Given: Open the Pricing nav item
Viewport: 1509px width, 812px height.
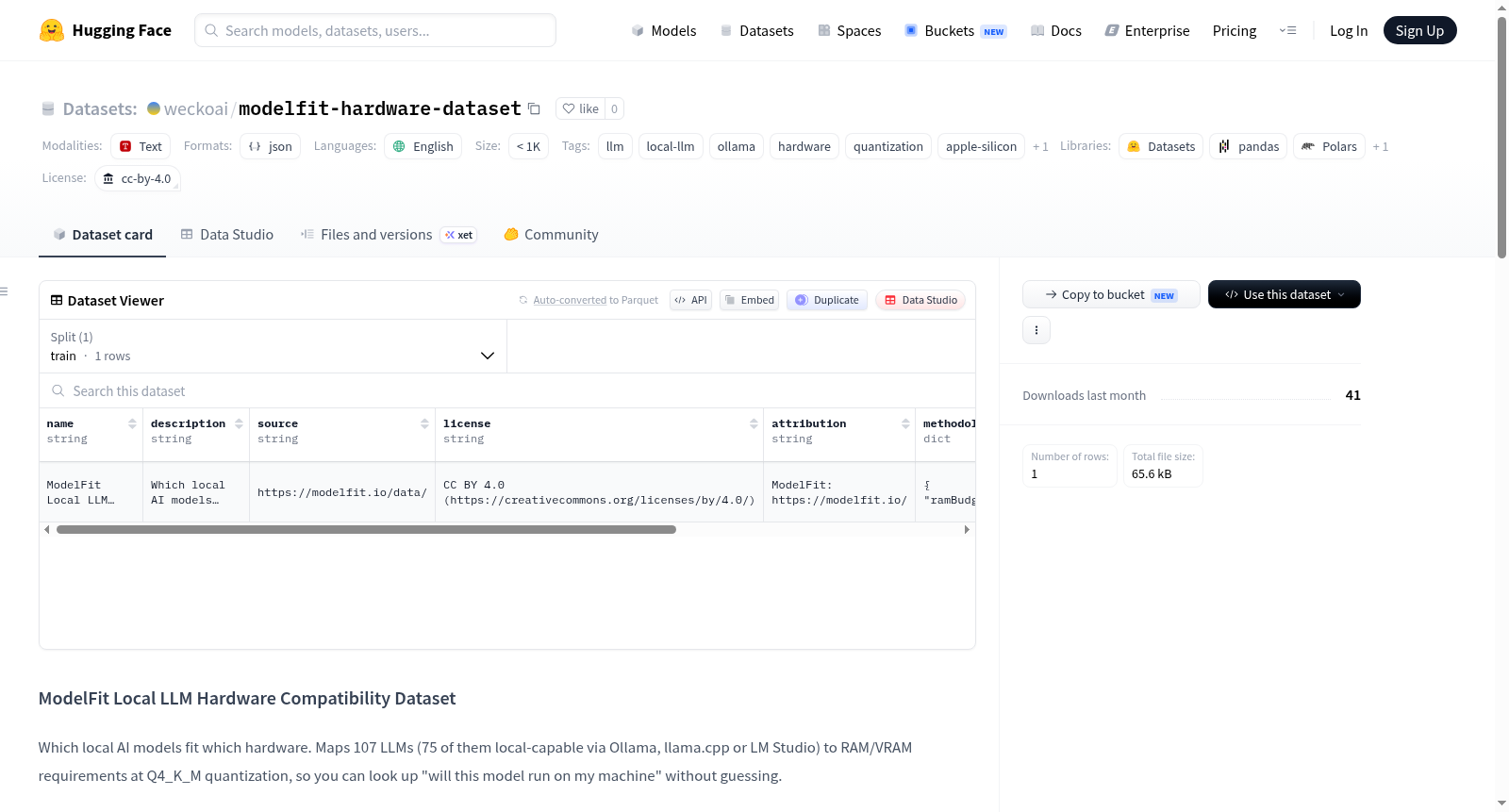Looking at the screenshot, I should (x=1235, y=30).
